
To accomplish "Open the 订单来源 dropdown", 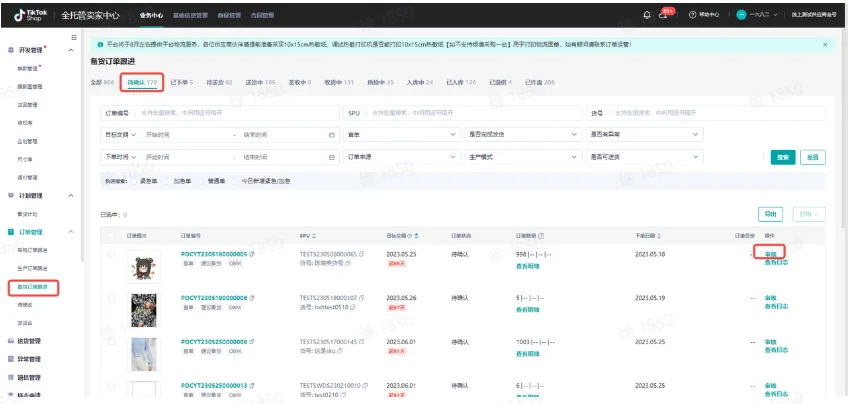I will [401, 157].
